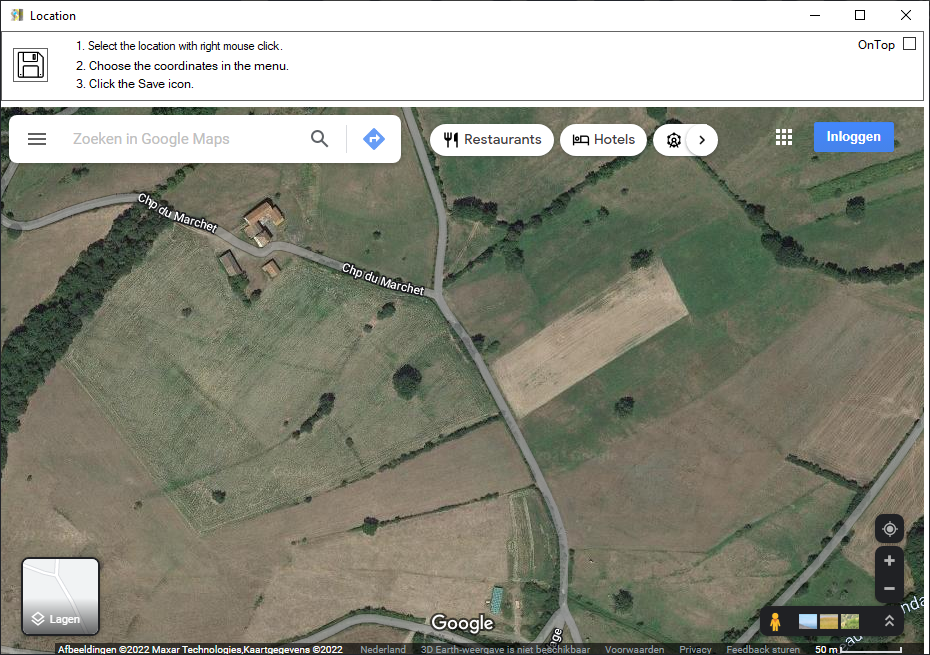Zoom out of the map

tap(889, 589)
